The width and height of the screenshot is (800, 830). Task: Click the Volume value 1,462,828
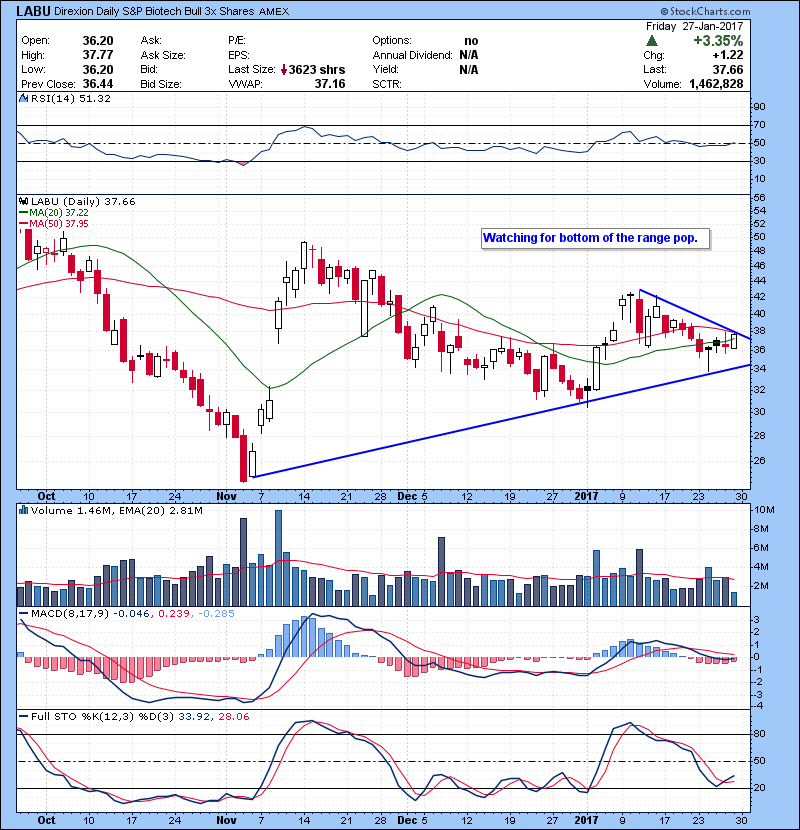point(716,84)
